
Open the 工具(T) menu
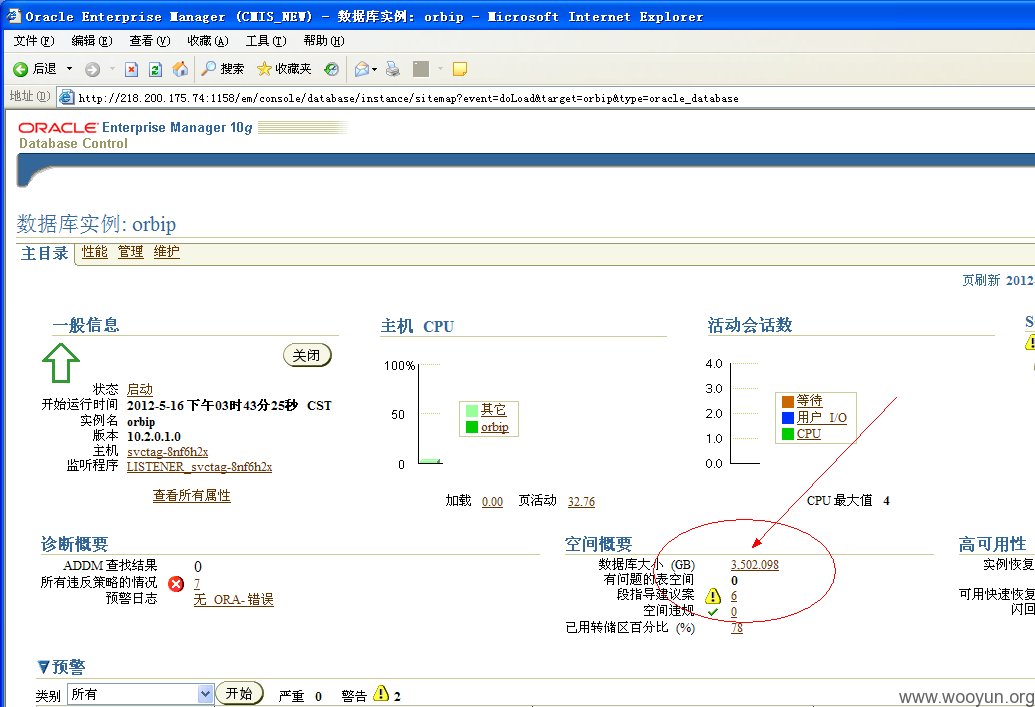click(x=266, y=41)
